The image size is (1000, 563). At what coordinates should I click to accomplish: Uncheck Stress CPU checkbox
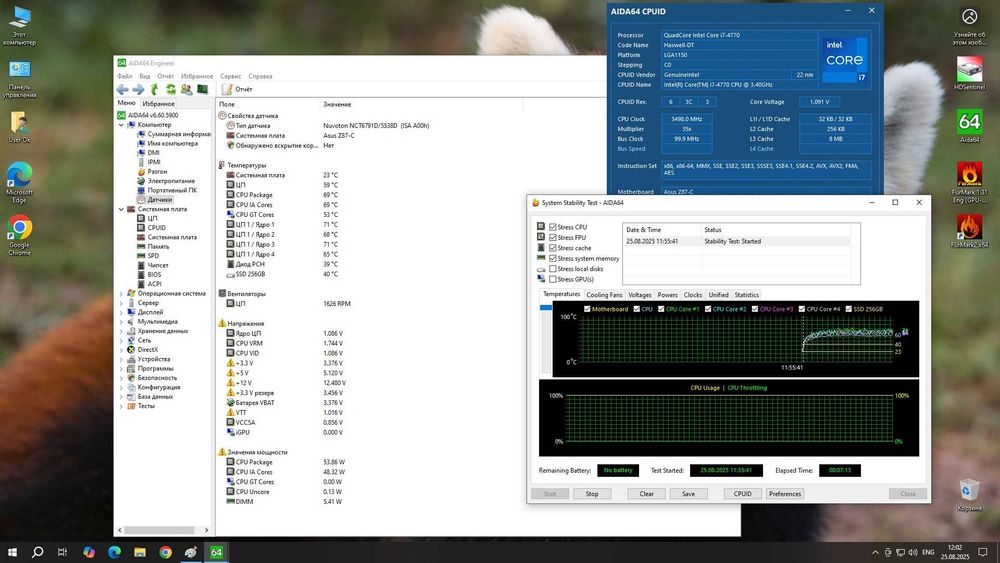(x=553, y=227)
